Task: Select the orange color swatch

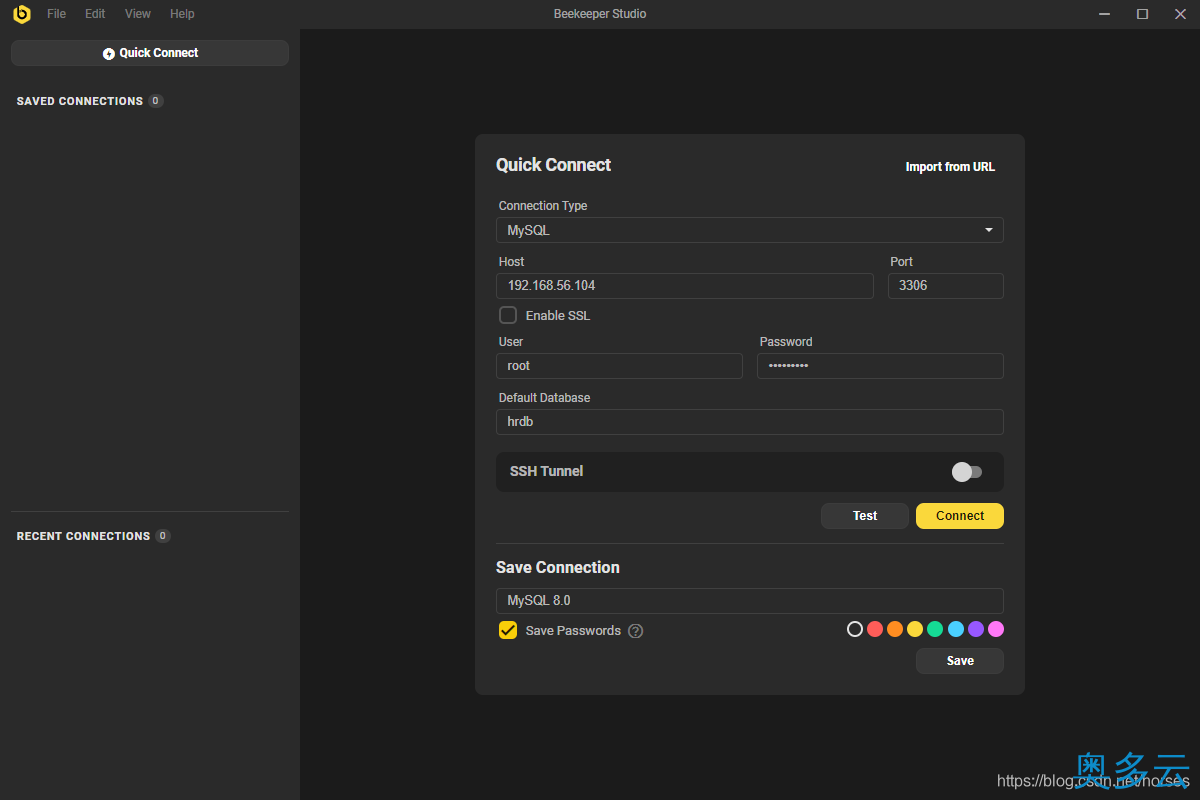Action: click(x=895, y=629)
